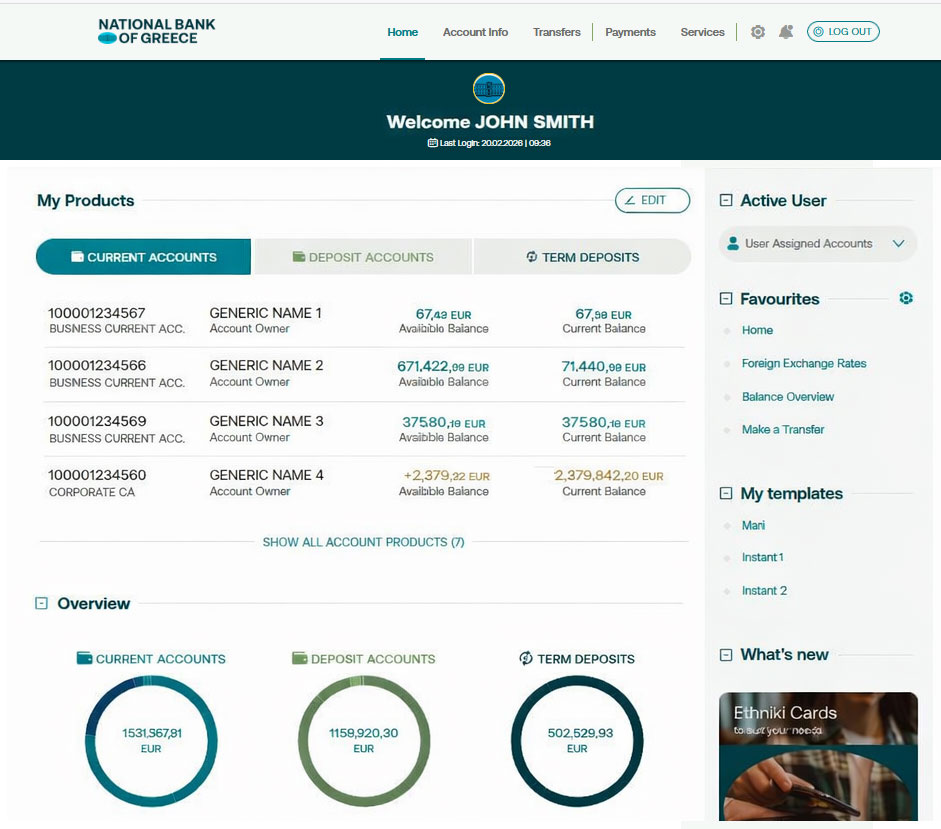Click Show All Account Products link
941x829 pixels.
[x=363, y=542]
